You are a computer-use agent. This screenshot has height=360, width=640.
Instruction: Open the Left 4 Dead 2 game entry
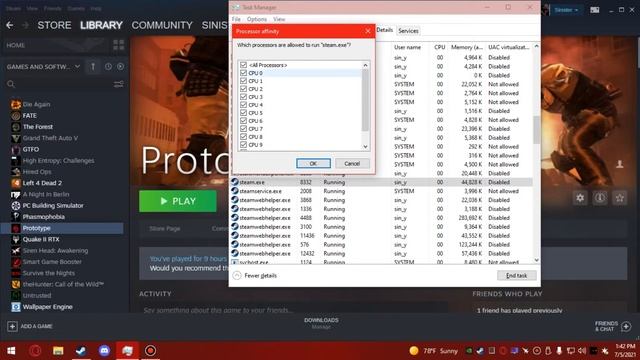click(42, 183)
